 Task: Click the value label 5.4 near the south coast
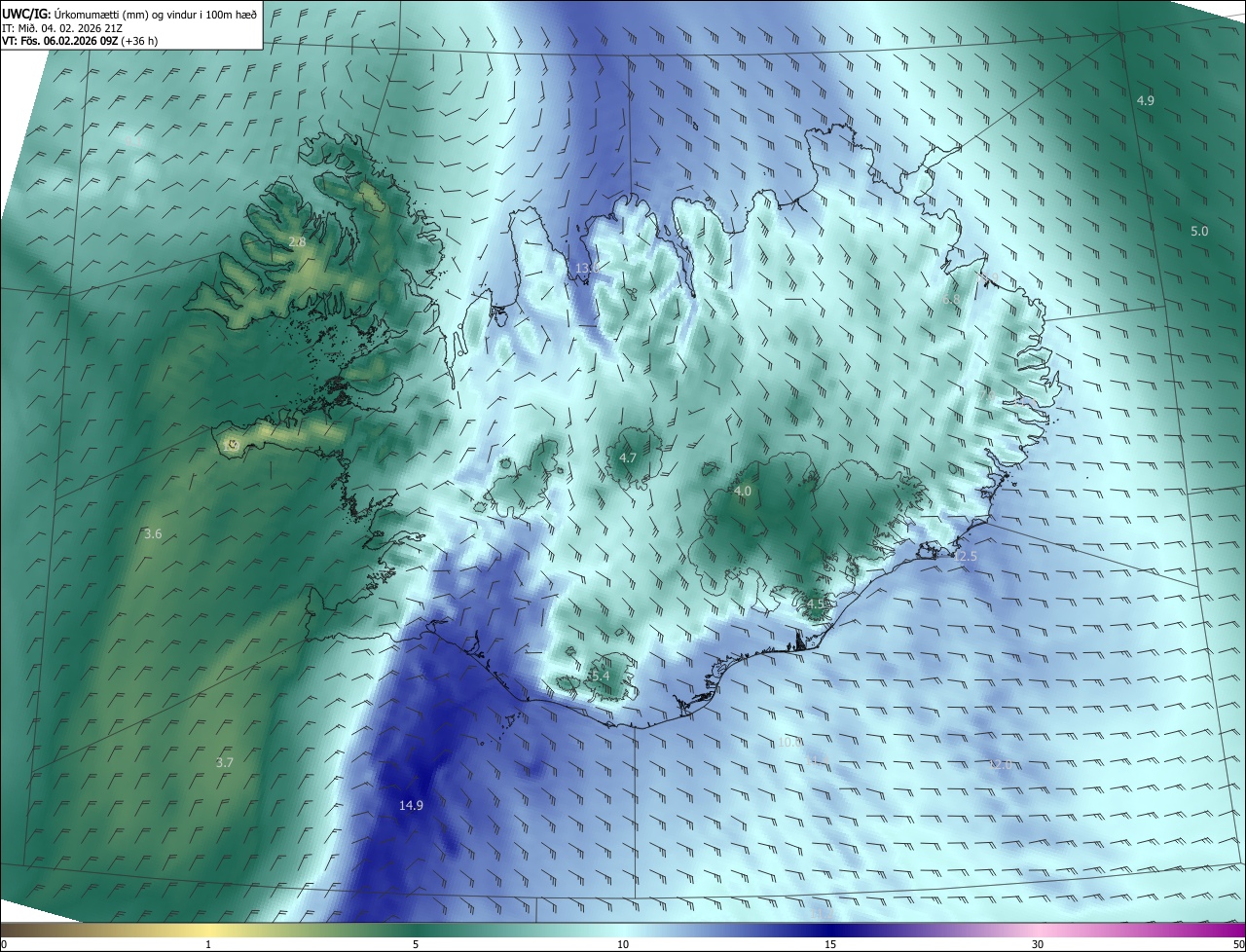tap(600, 676)
